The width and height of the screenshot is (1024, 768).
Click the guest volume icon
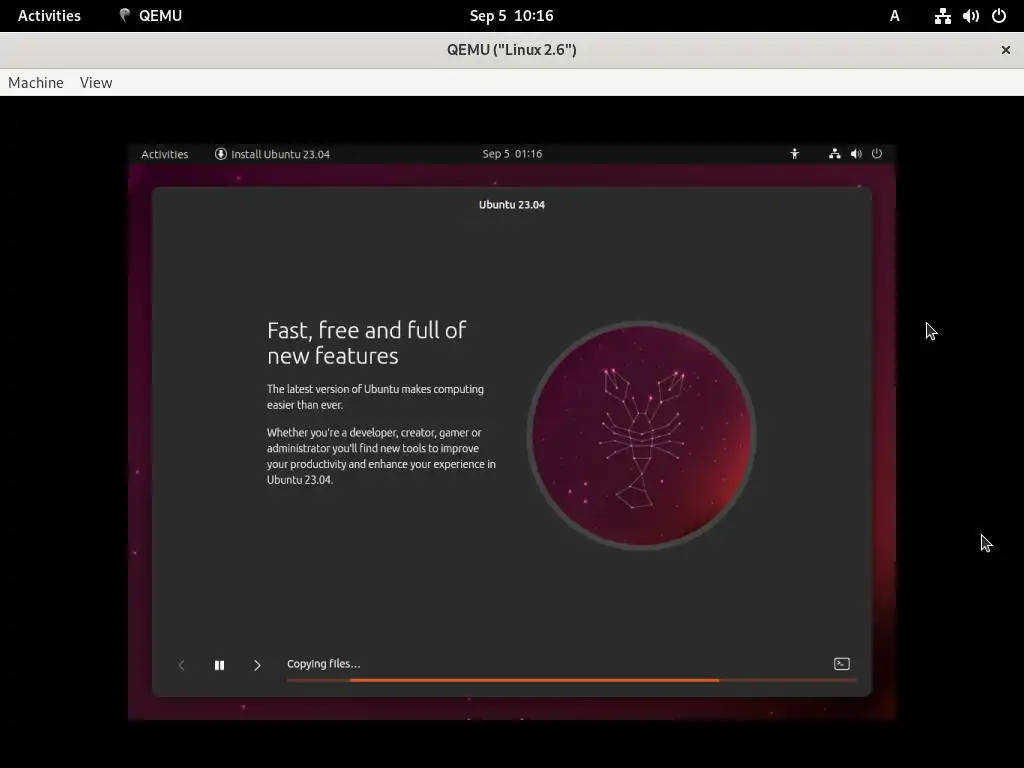point(856,153)
